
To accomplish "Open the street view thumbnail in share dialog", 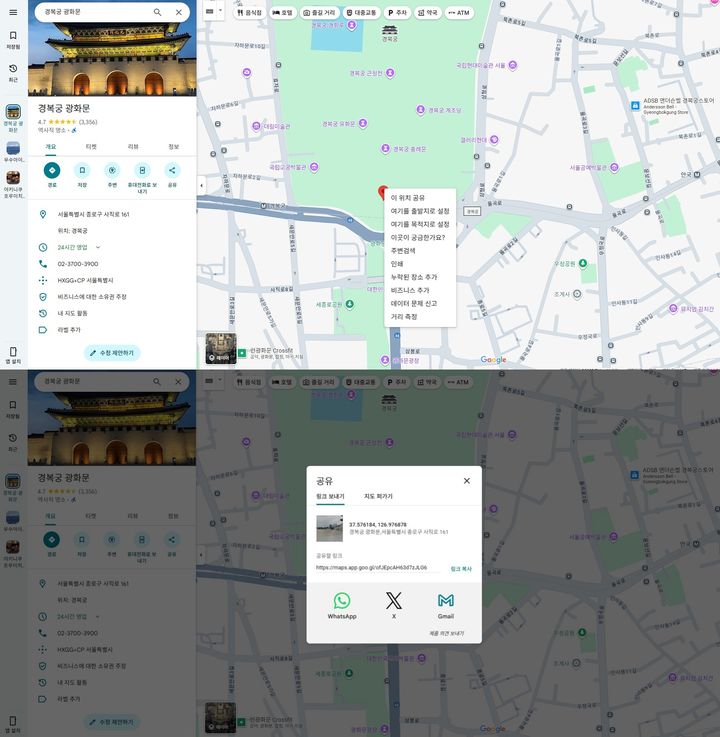I will (x=329, y=528).
